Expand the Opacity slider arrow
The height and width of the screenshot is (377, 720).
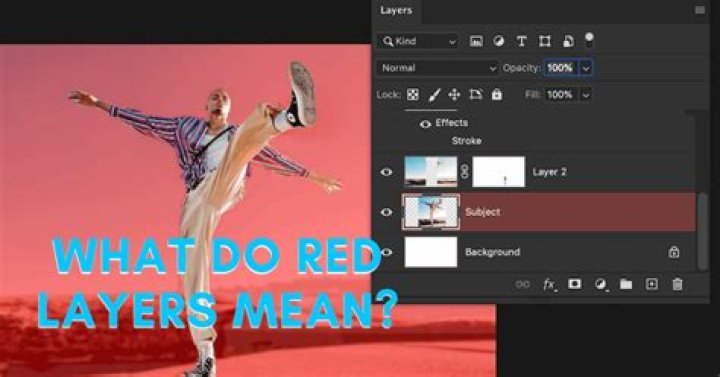pyautogui.click(x=586, y=68)
